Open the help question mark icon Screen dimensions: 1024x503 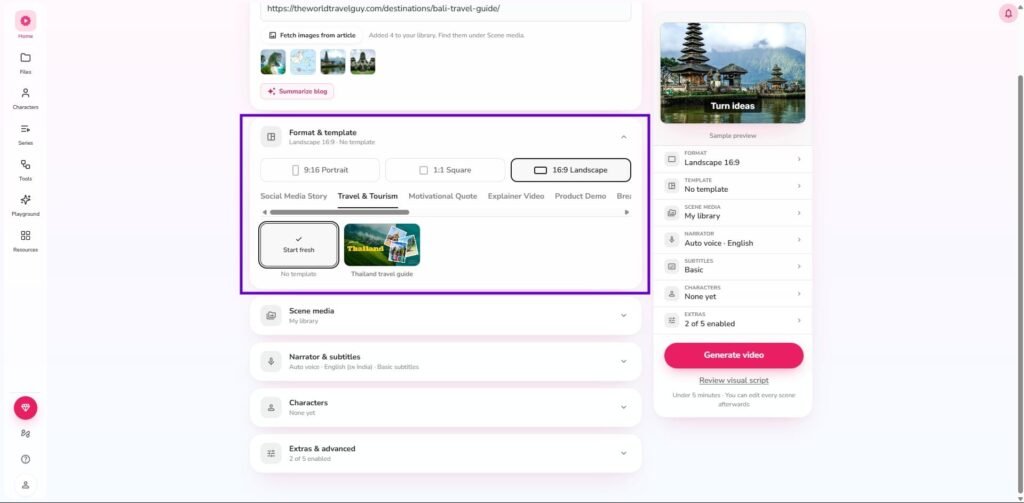pyautogui.click(x=25, y=459)
